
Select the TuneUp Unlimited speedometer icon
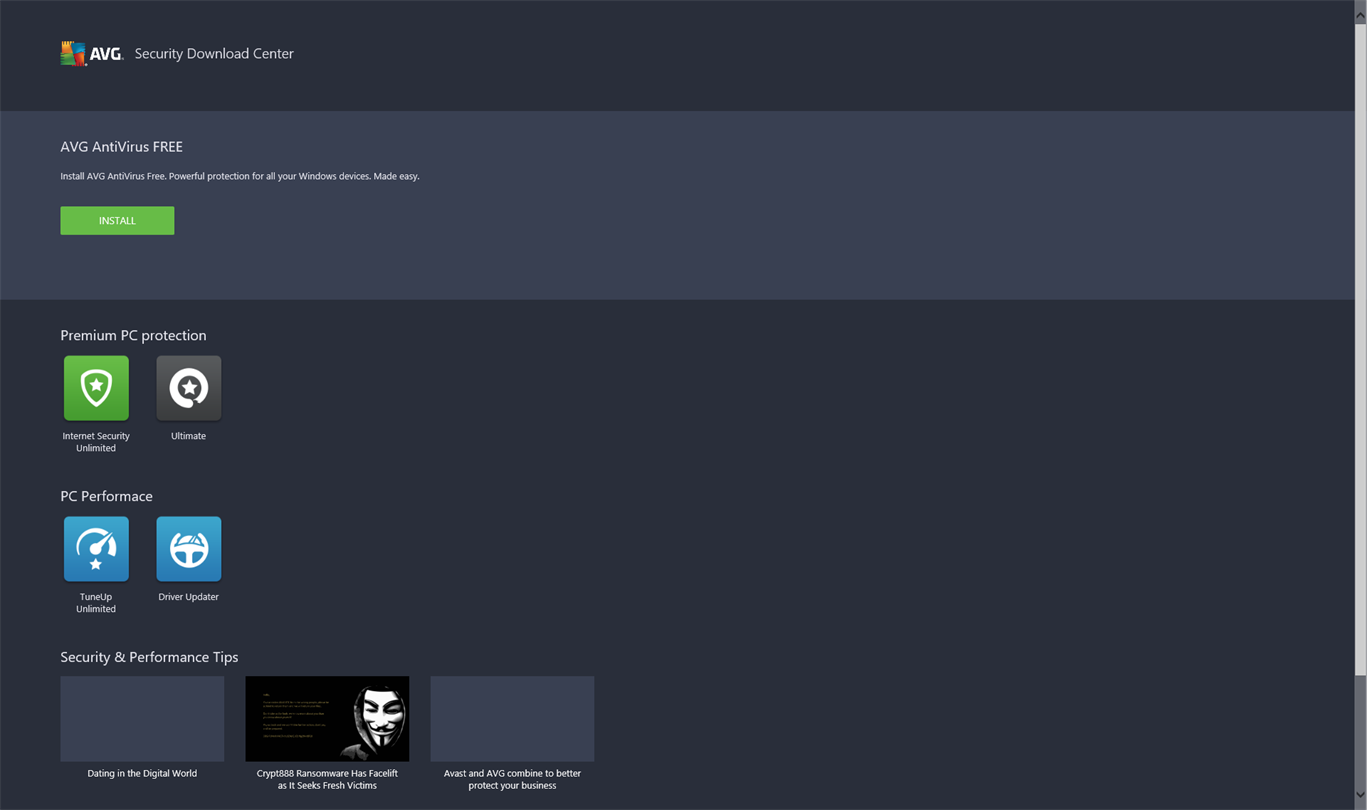(x=96, y=549)
